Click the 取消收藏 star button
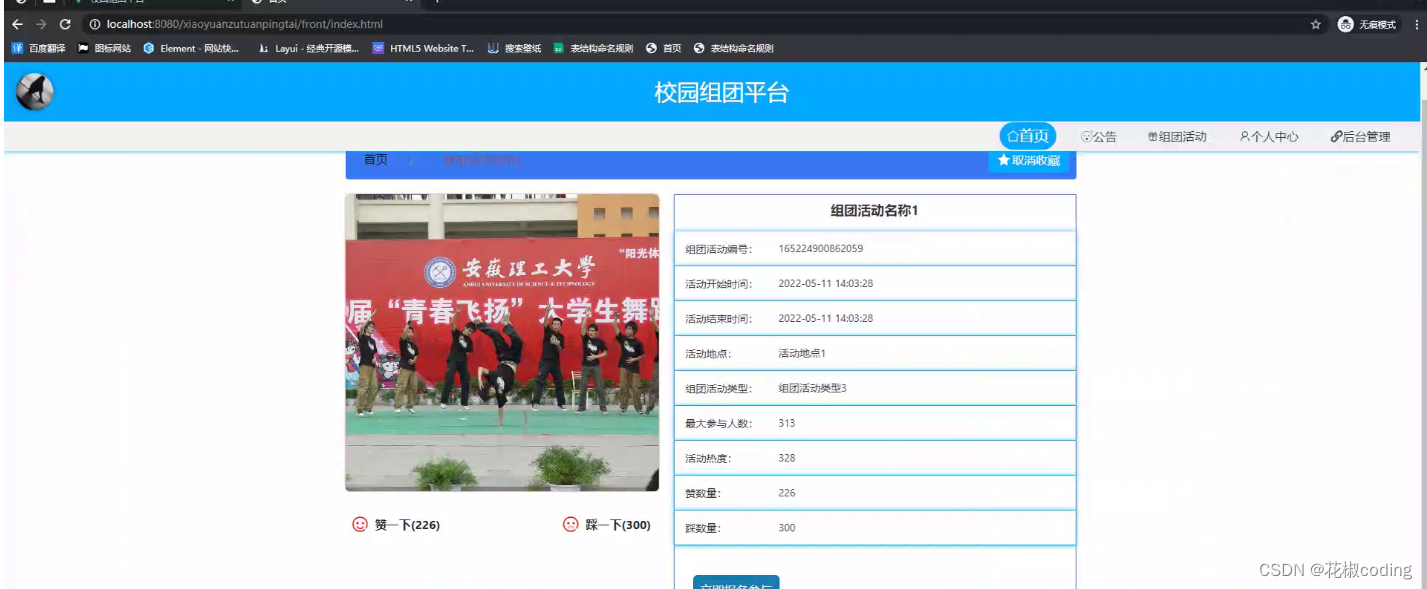Image resolution: width=1427 pixels, height=589 pixels. click(x=1028, y=161)
